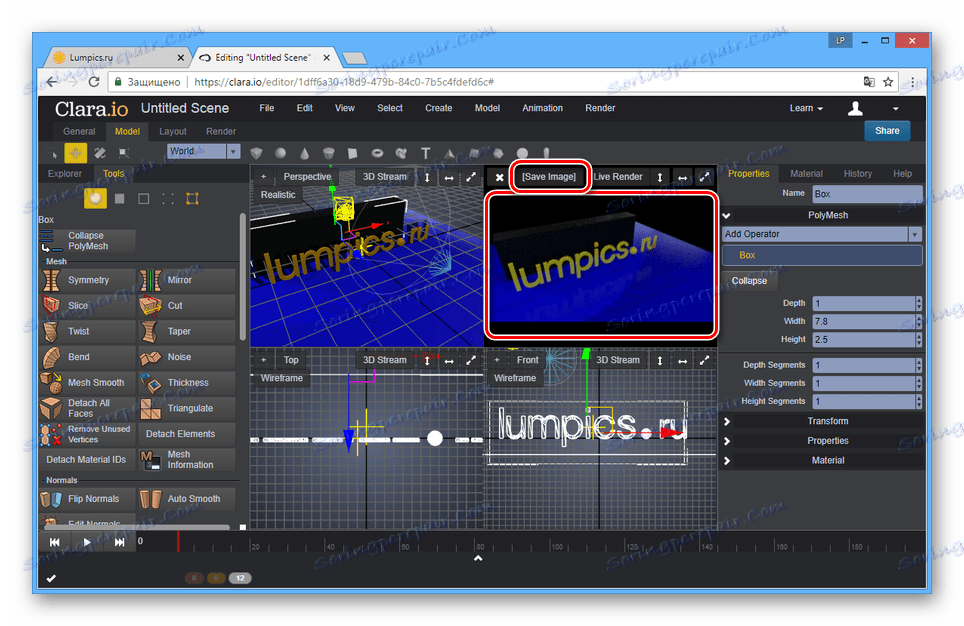Activate the Rotate transform tool

[100, 153]
